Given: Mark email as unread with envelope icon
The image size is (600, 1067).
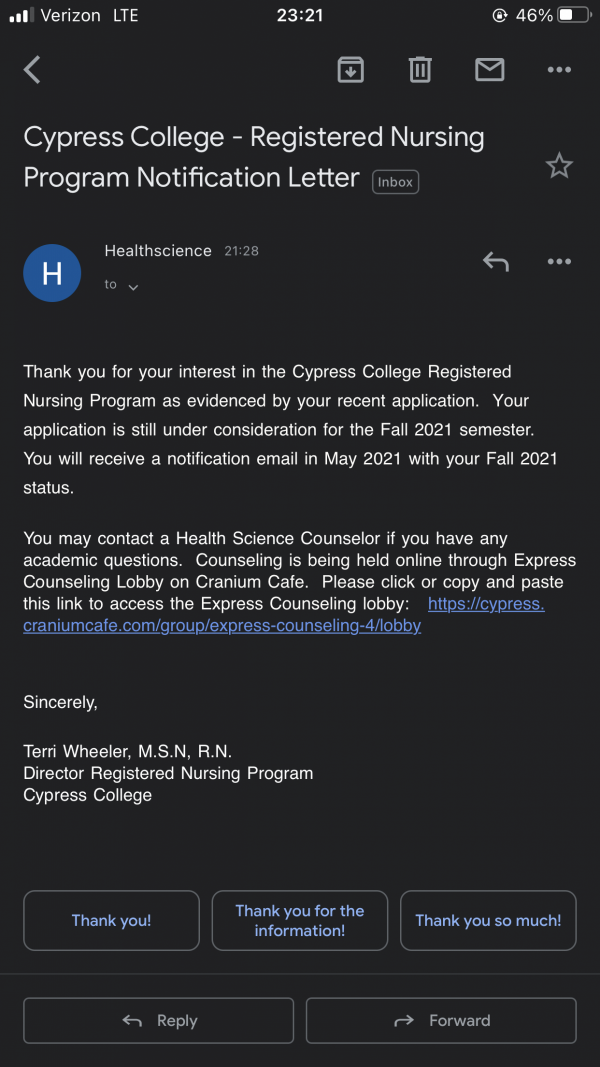Looking at the screenshot, I should click(489, 69).
